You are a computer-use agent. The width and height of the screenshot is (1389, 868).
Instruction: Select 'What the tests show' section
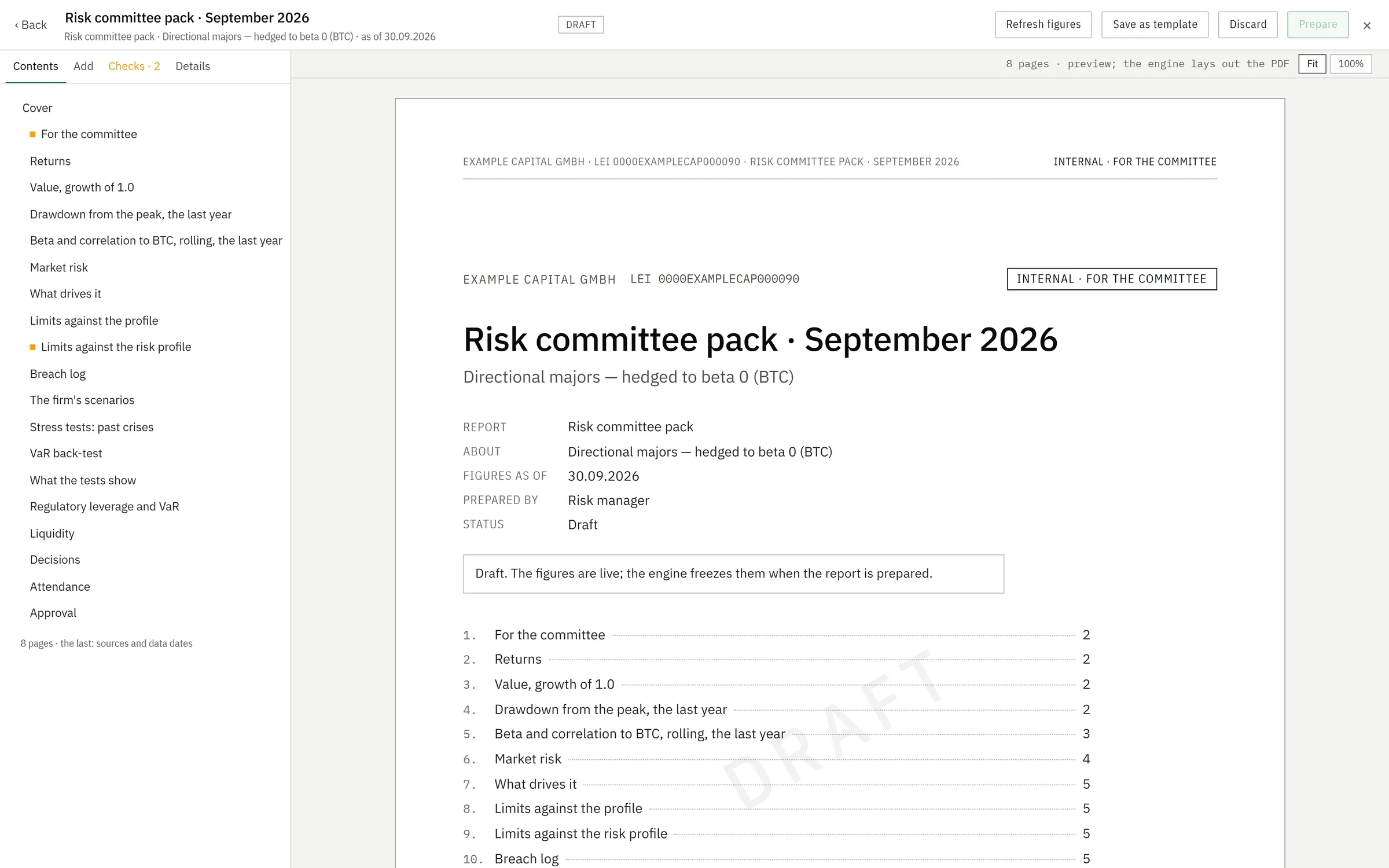tap(83, 481)
